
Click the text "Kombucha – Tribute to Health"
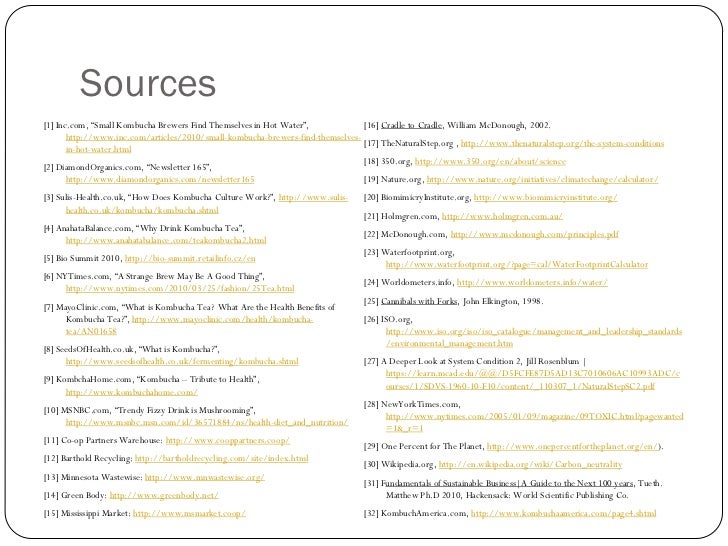[198, 379]
